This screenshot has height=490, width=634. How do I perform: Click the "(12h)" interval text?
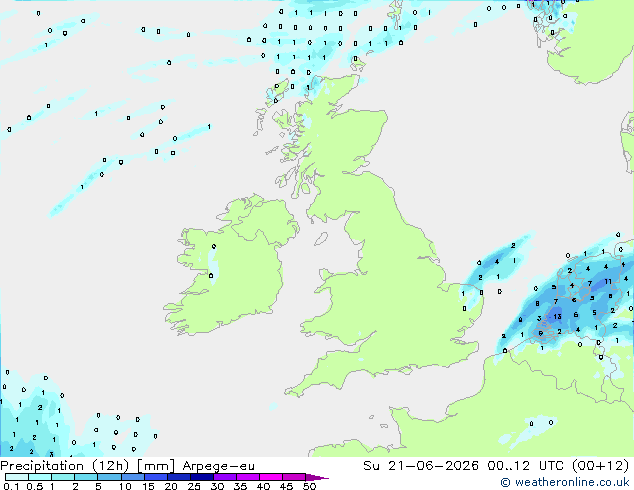pos(110,466)
